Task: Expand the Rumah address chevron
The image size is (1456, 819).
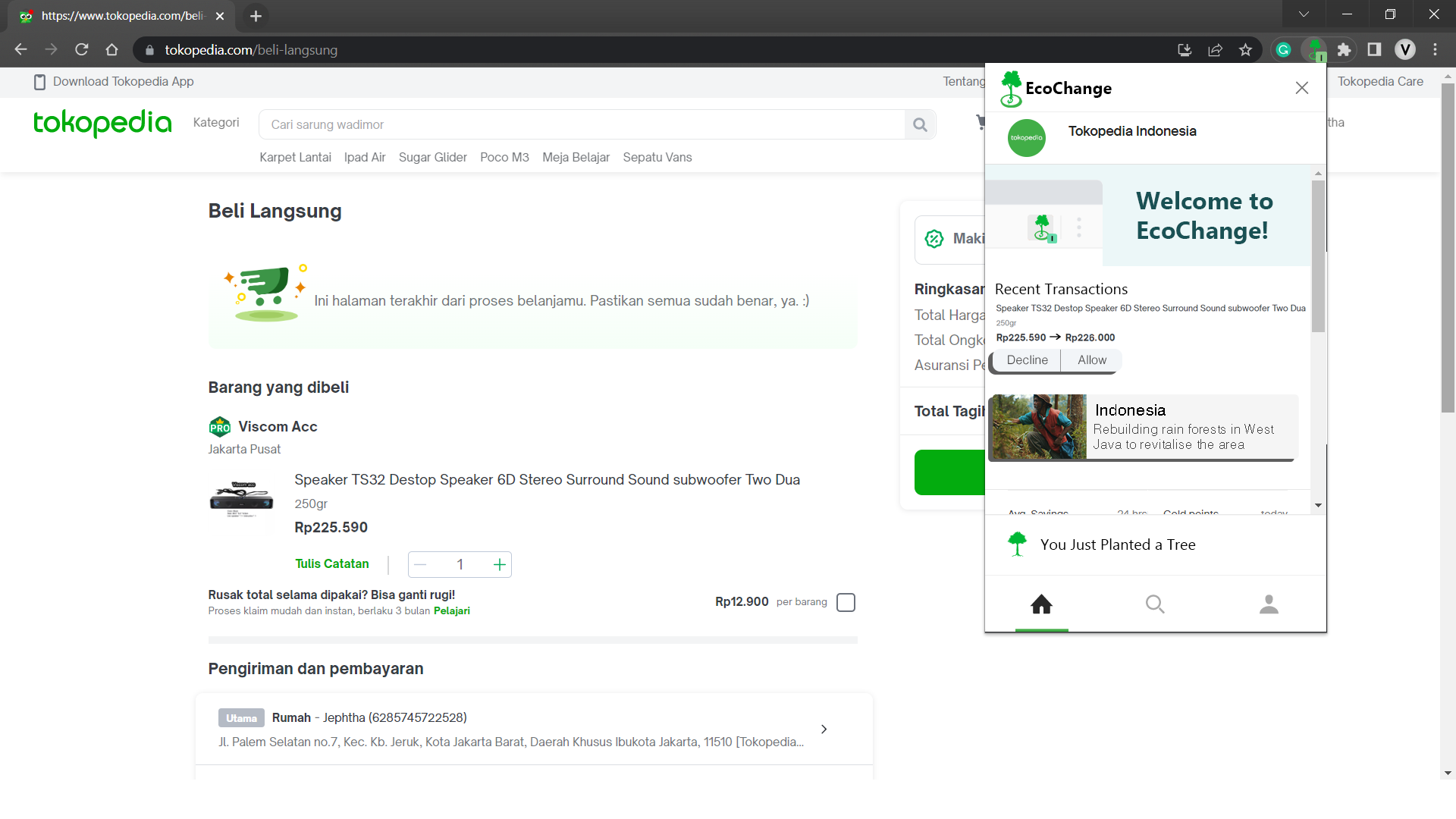Action: click(824, 730)
